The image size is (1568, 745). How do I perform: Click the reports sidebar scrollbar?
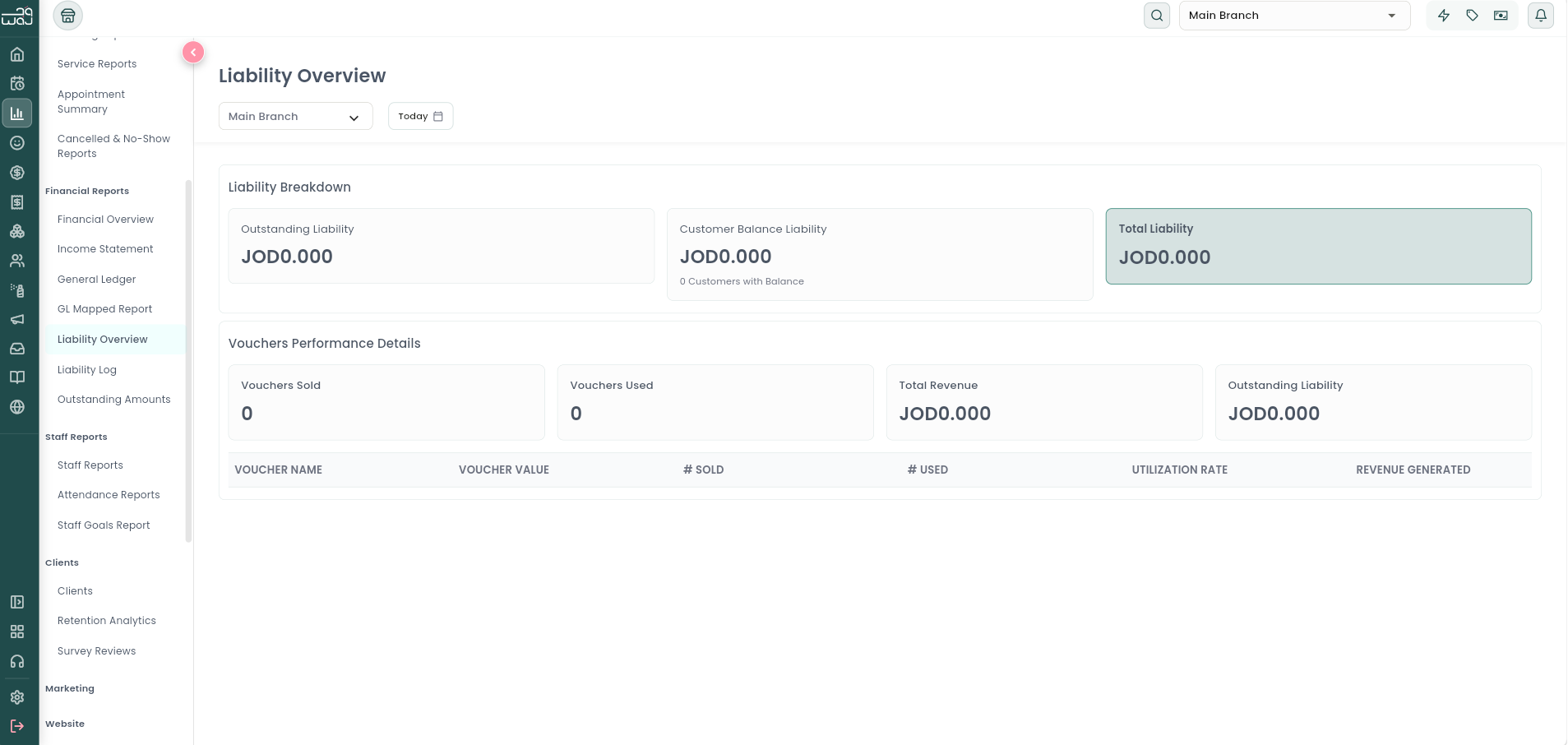[x=188, y=361]
